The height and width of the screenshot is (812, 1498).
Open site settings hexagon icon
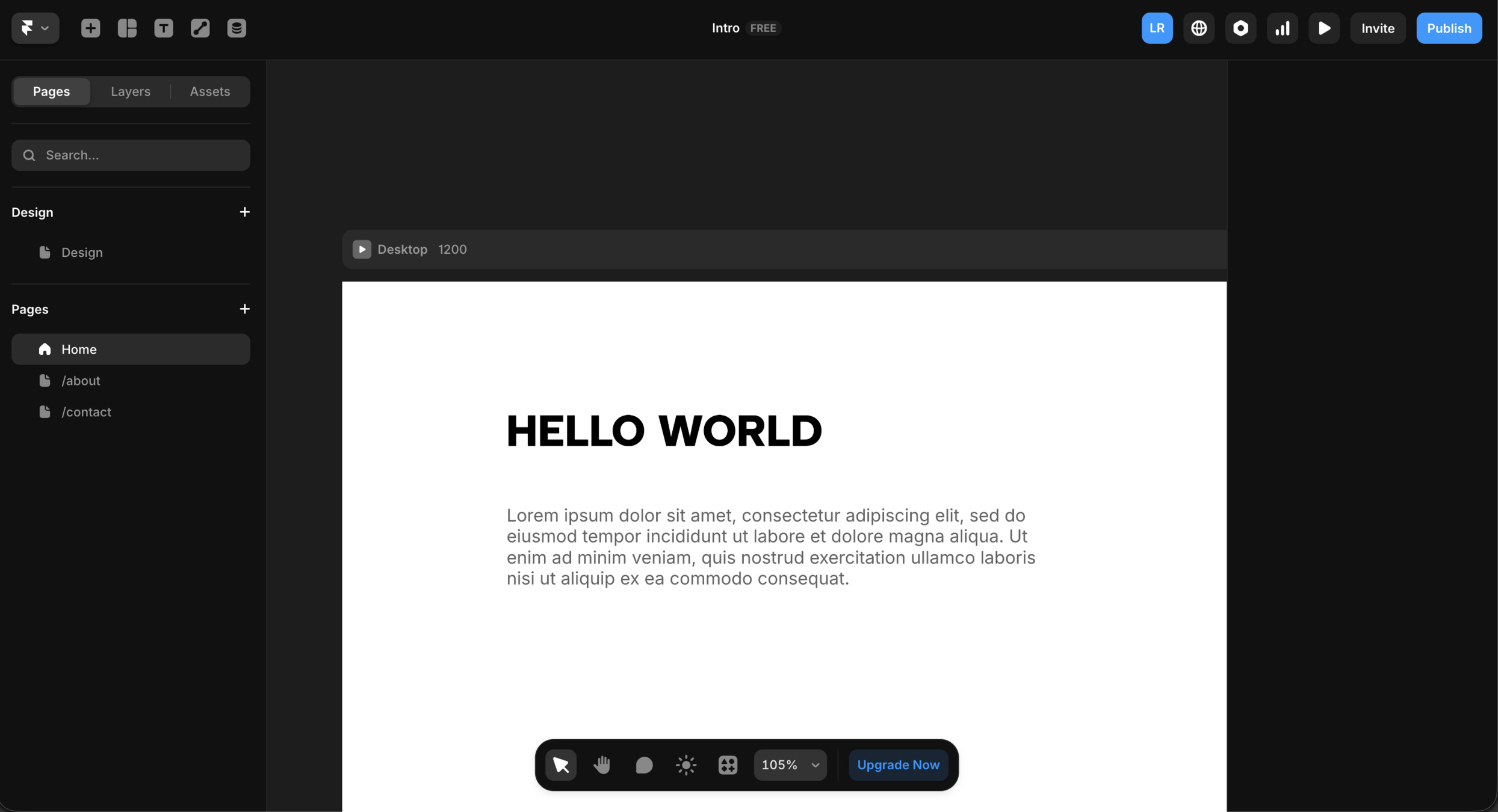(1240, 28)
